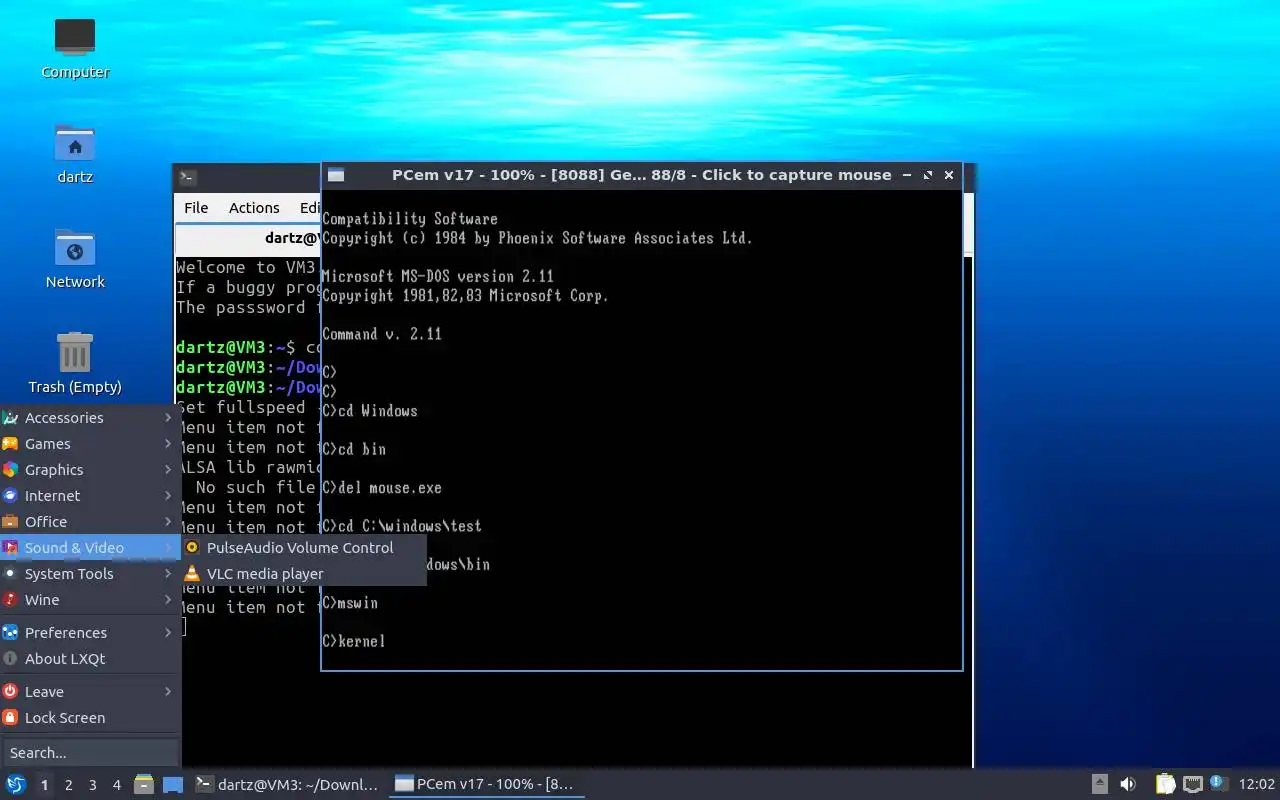The image size is (1280, 800).
Task: Click the LXQt start menu bird icon
Action: 15,785
